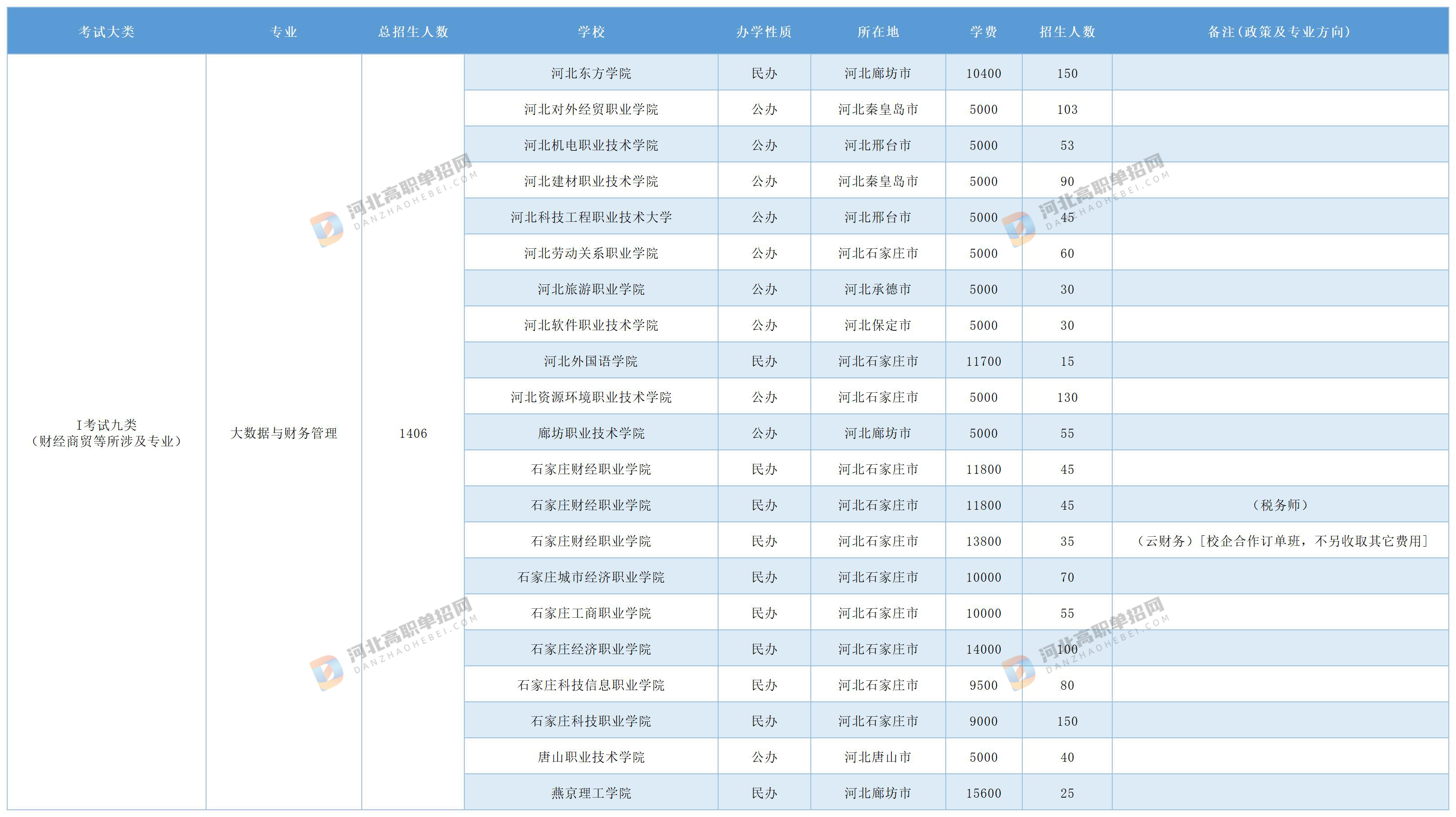
Task: Select the 河北东方学院 school cell
Action: point(591,73)
